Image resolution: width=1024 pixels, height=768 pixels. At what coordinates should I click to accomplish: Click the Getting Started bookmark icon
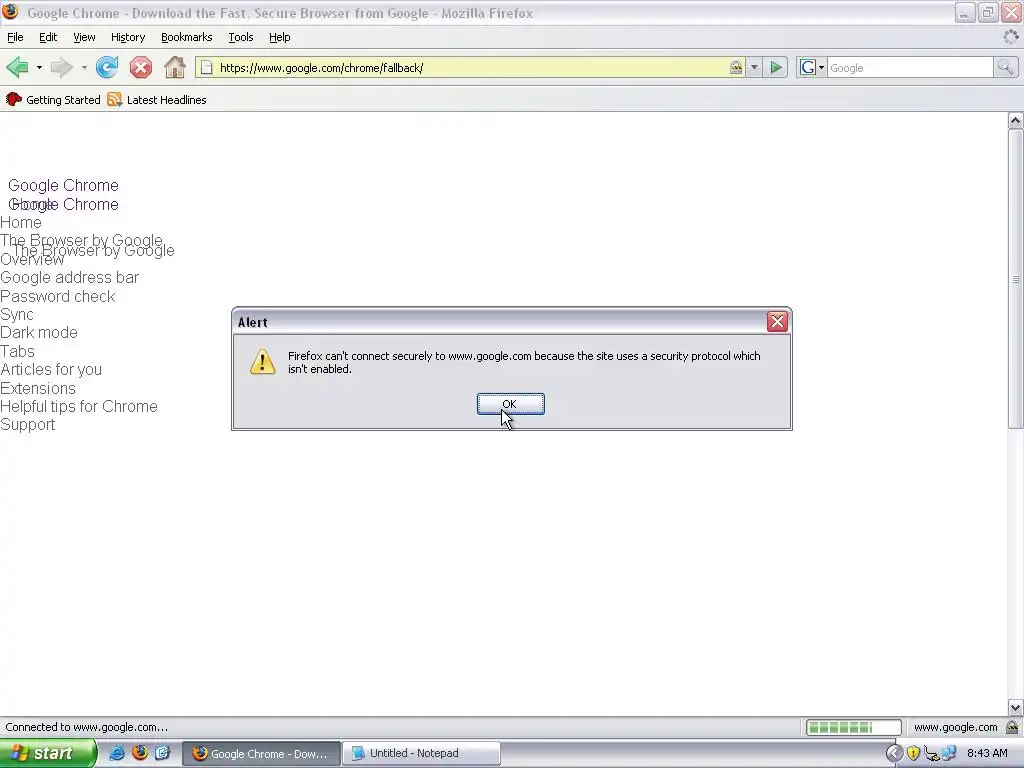pyautogui.click(x=14, y=99)
